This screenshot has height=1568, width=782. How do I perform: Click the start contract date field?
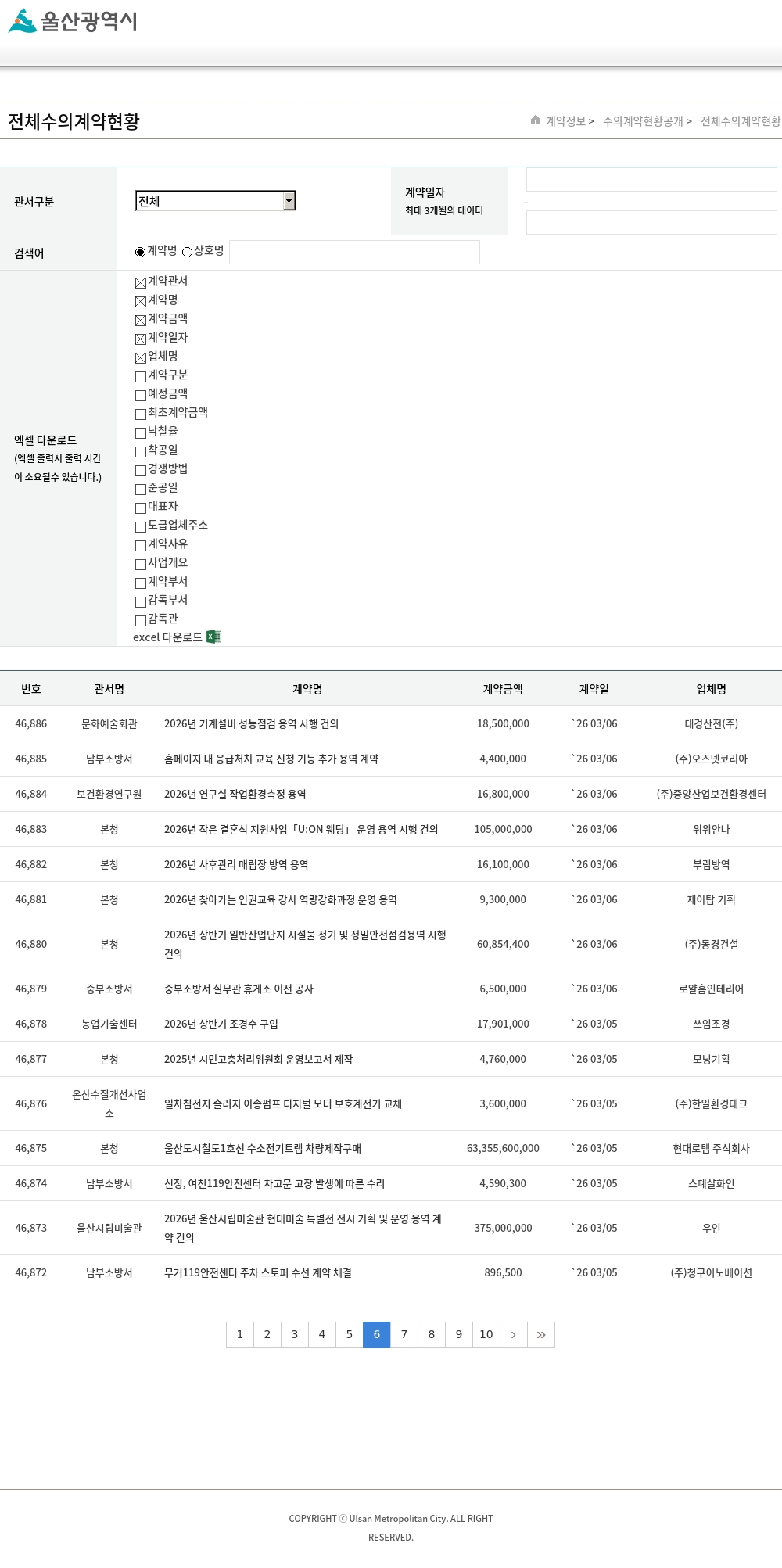651,180
